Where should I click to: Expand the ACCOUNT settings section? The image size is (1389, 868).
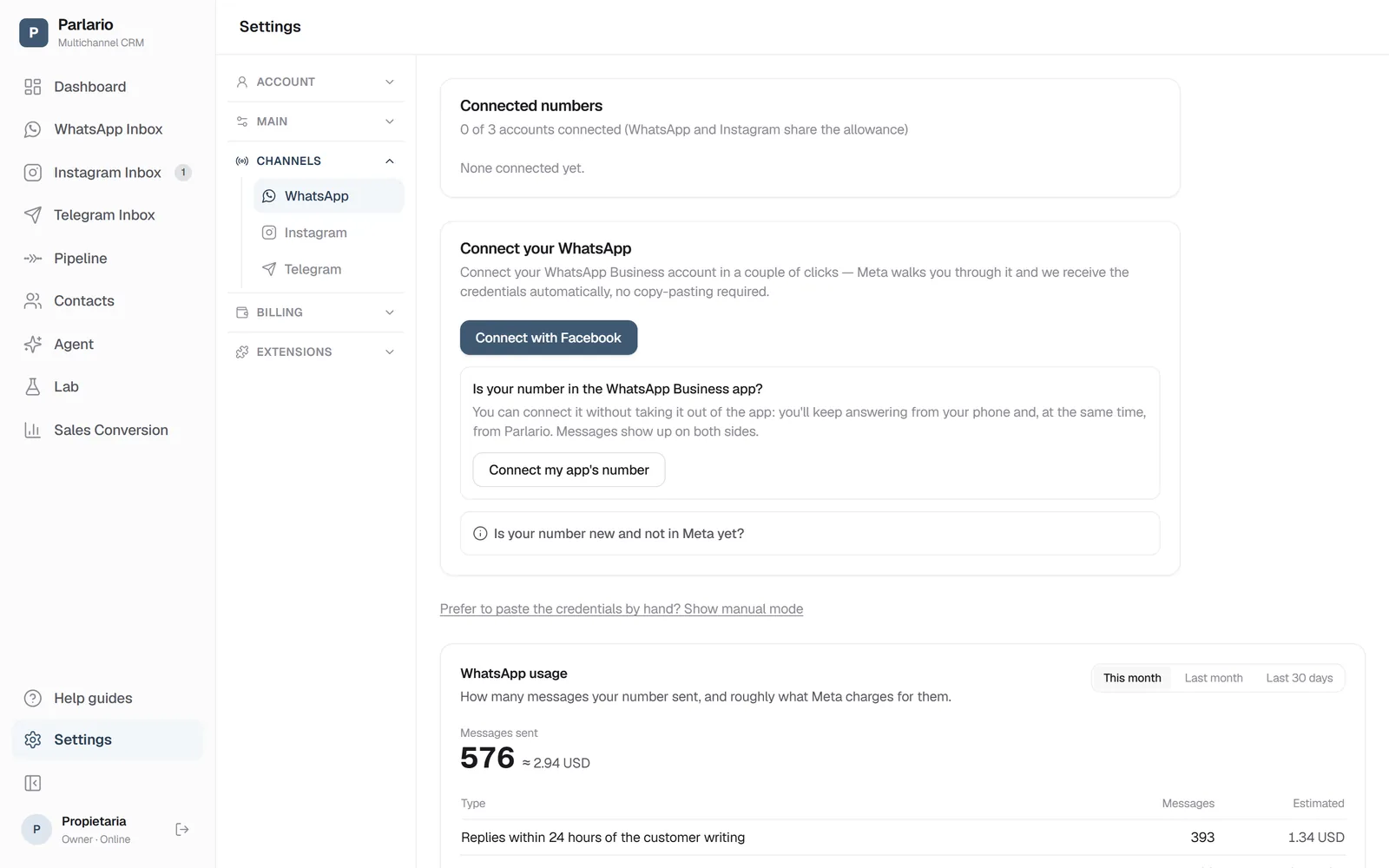(x=316, y=82)
